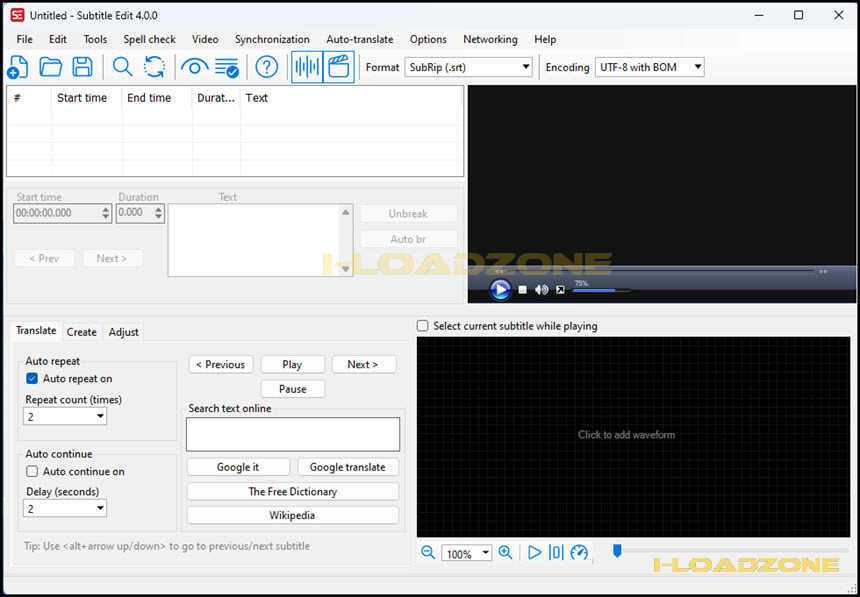Open the Spell check menu

tap(149, 40)
